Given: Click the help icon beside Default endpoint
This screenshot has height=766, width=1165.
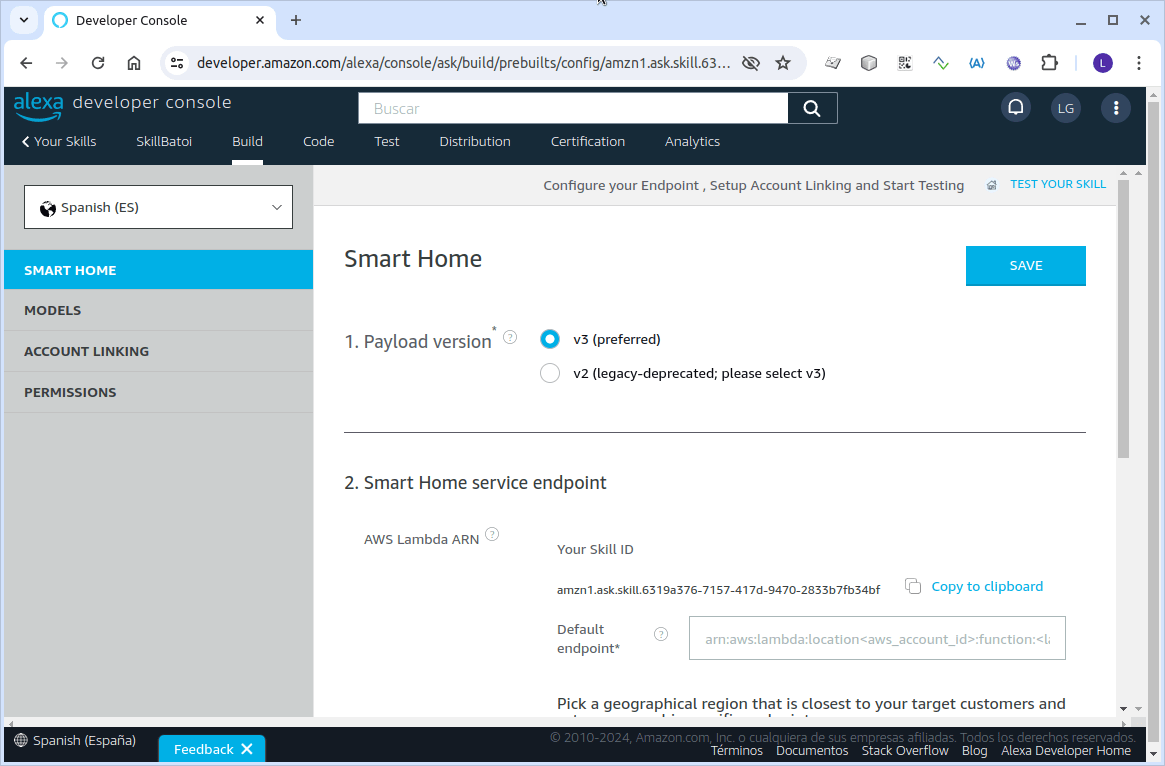Looking at the screenshot, I should (x=661, y=634).
